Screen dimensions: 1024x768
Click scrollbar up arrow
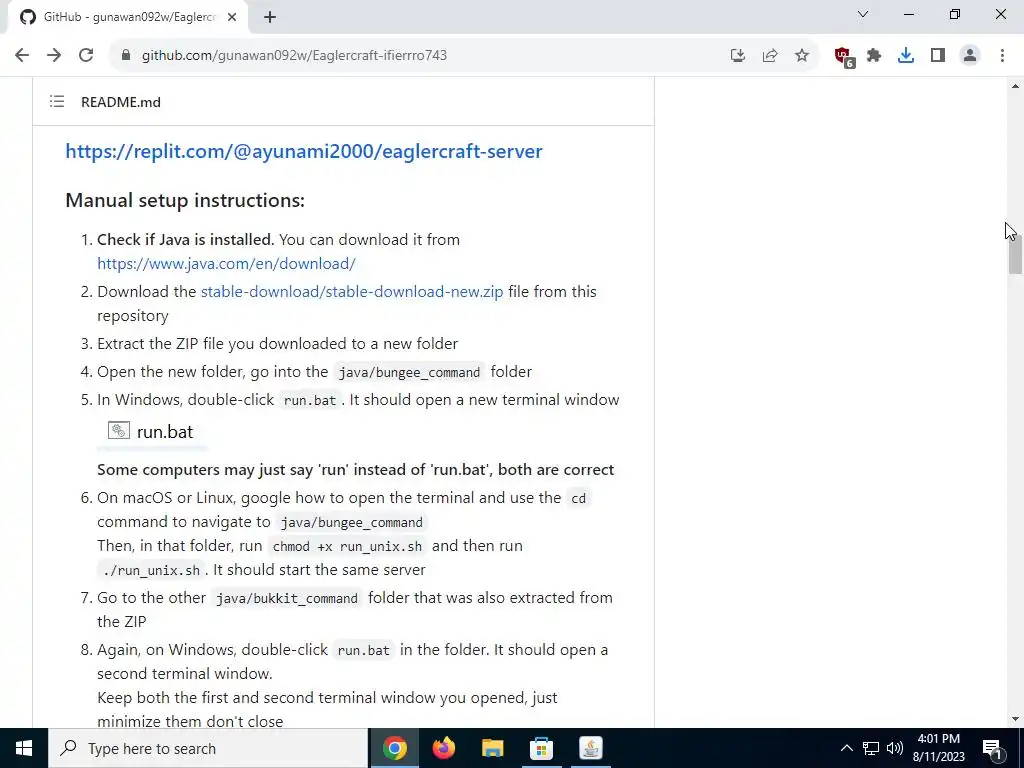[1015, 86]
